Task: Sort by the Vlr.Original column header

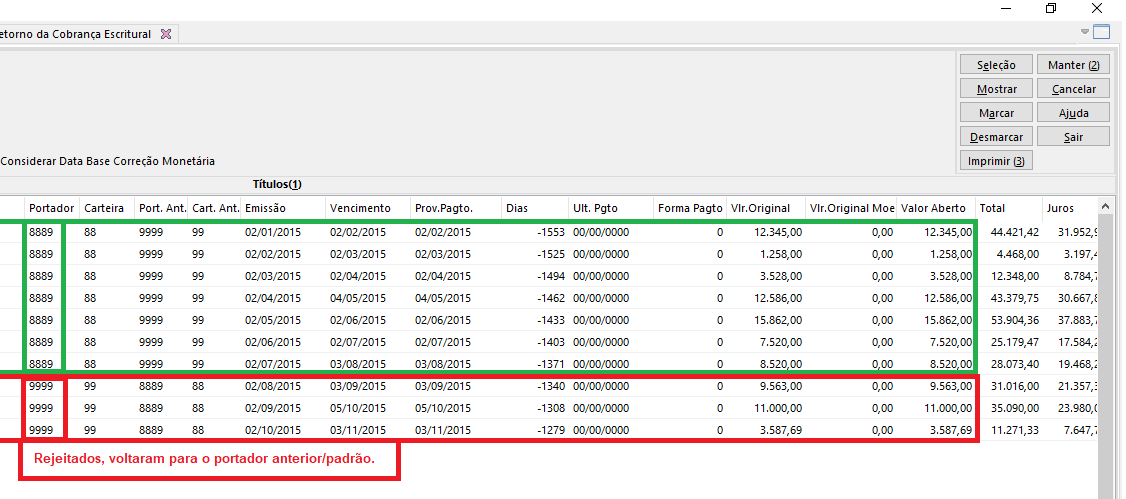Action: (766, 208)
